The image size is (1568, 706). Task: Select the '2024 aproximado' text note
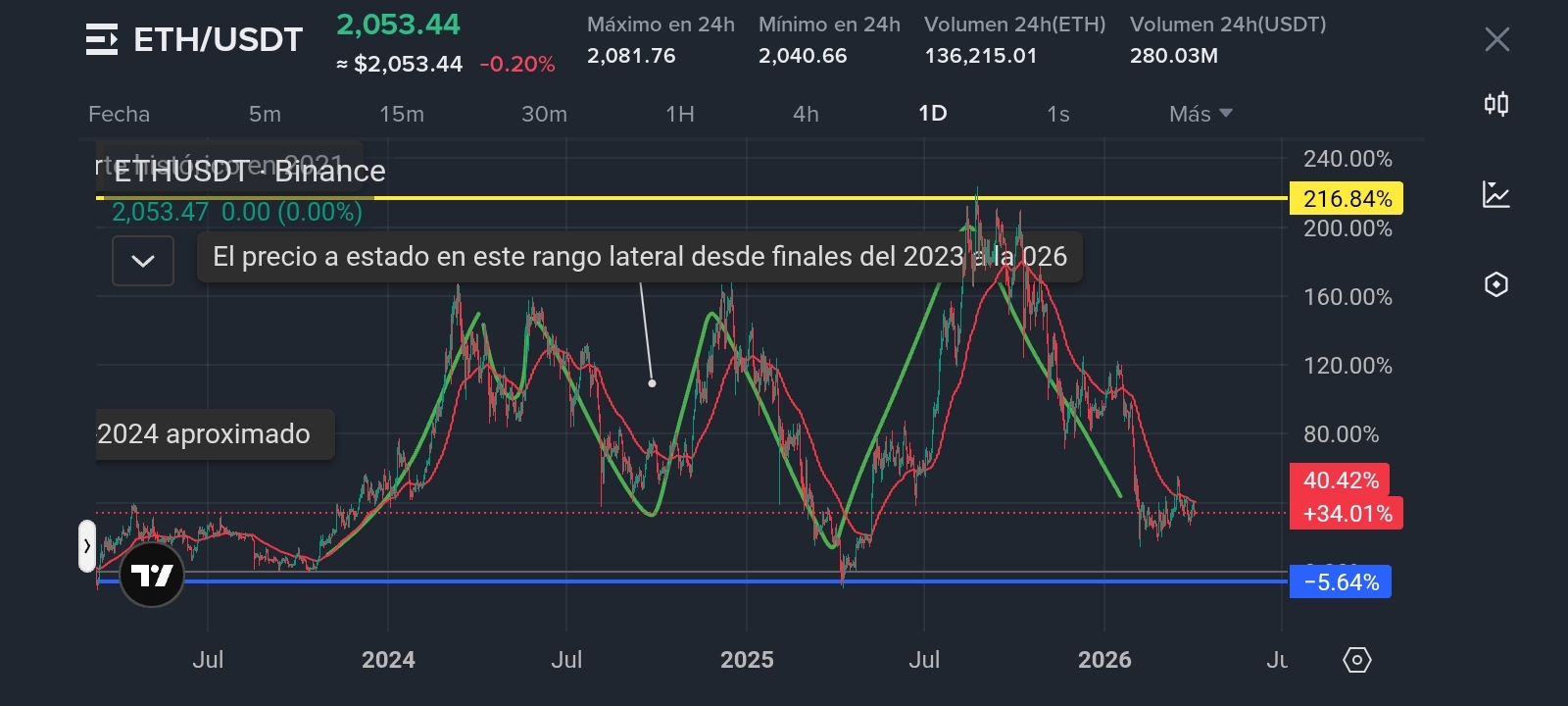coord(215,434)
